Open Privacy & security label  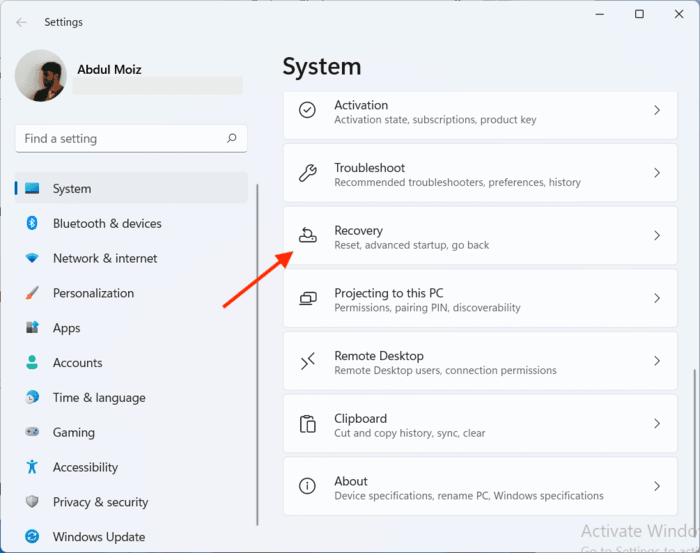click(x=100, y=502)
